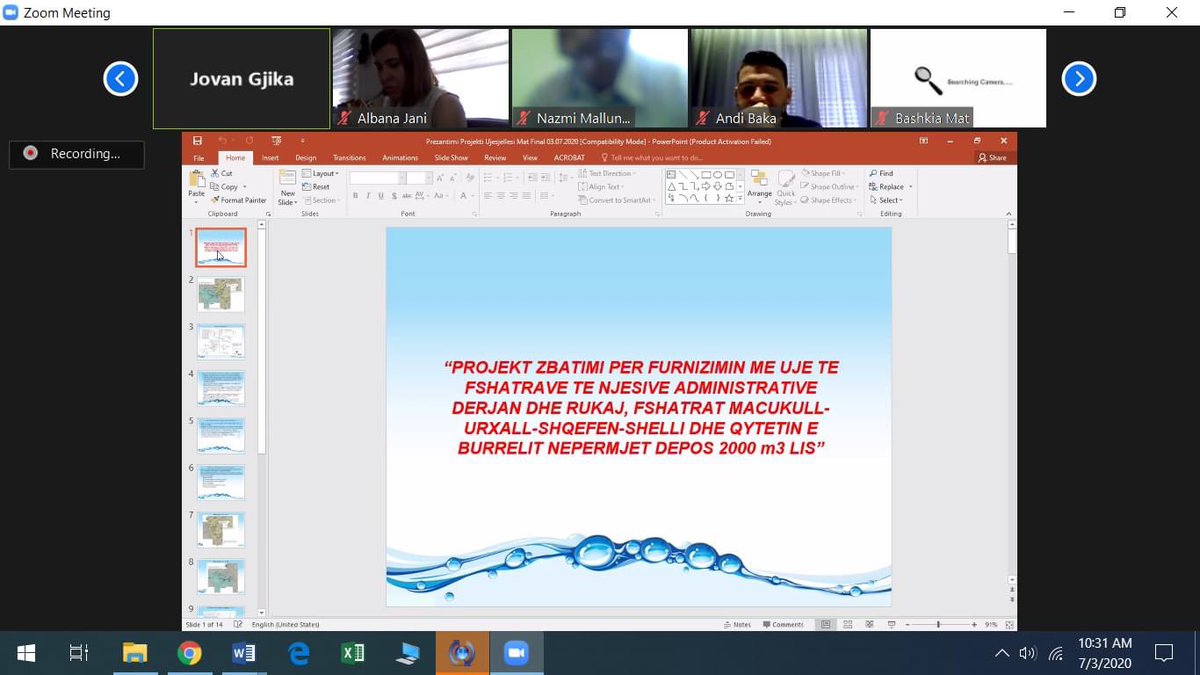The image size is (1200, 675).
Task: Open Quick Styles in Drawing group
Action: 786,186
